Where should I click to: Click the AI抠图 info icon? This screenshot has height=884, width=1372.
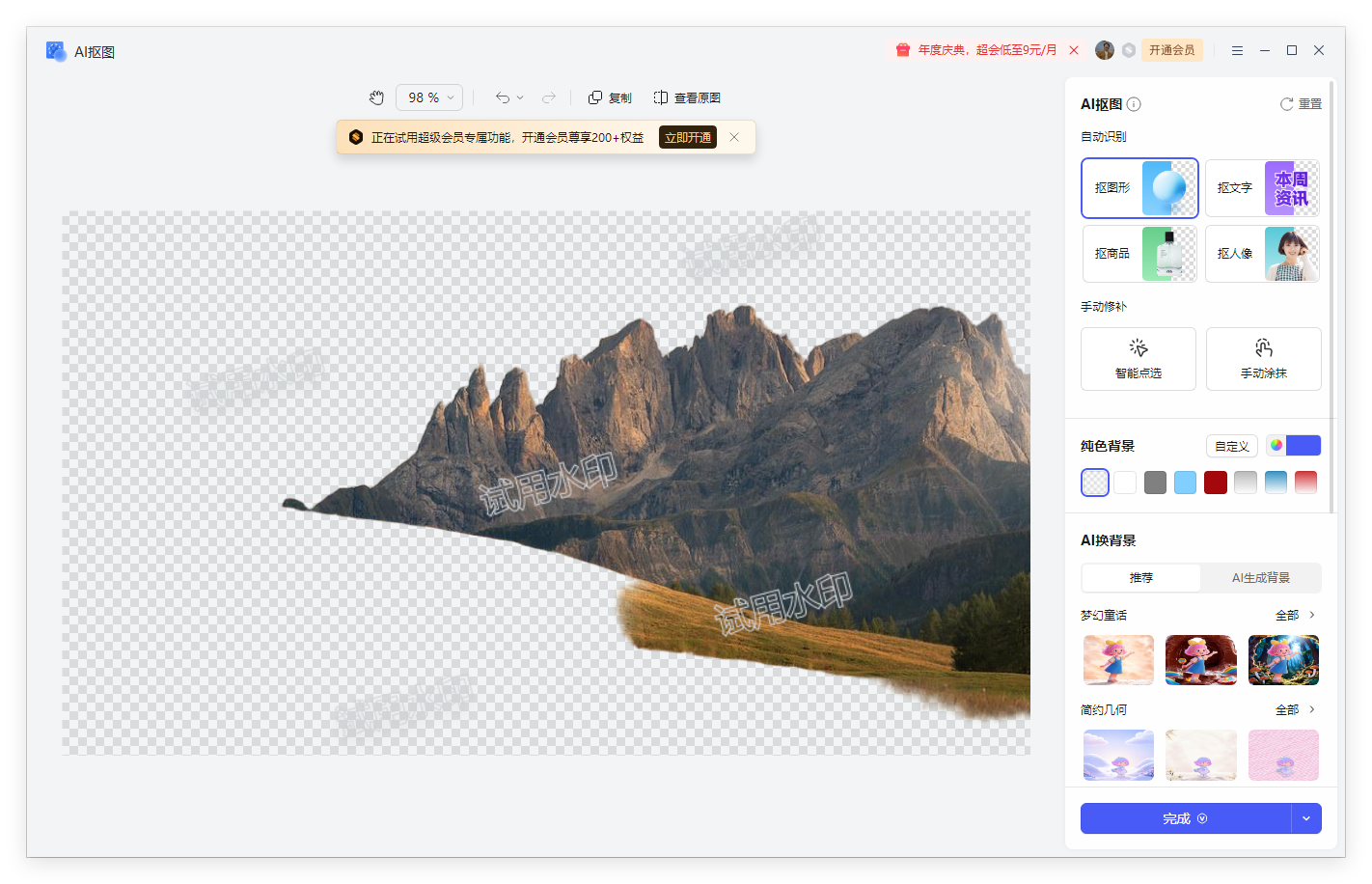[1135, 104]
